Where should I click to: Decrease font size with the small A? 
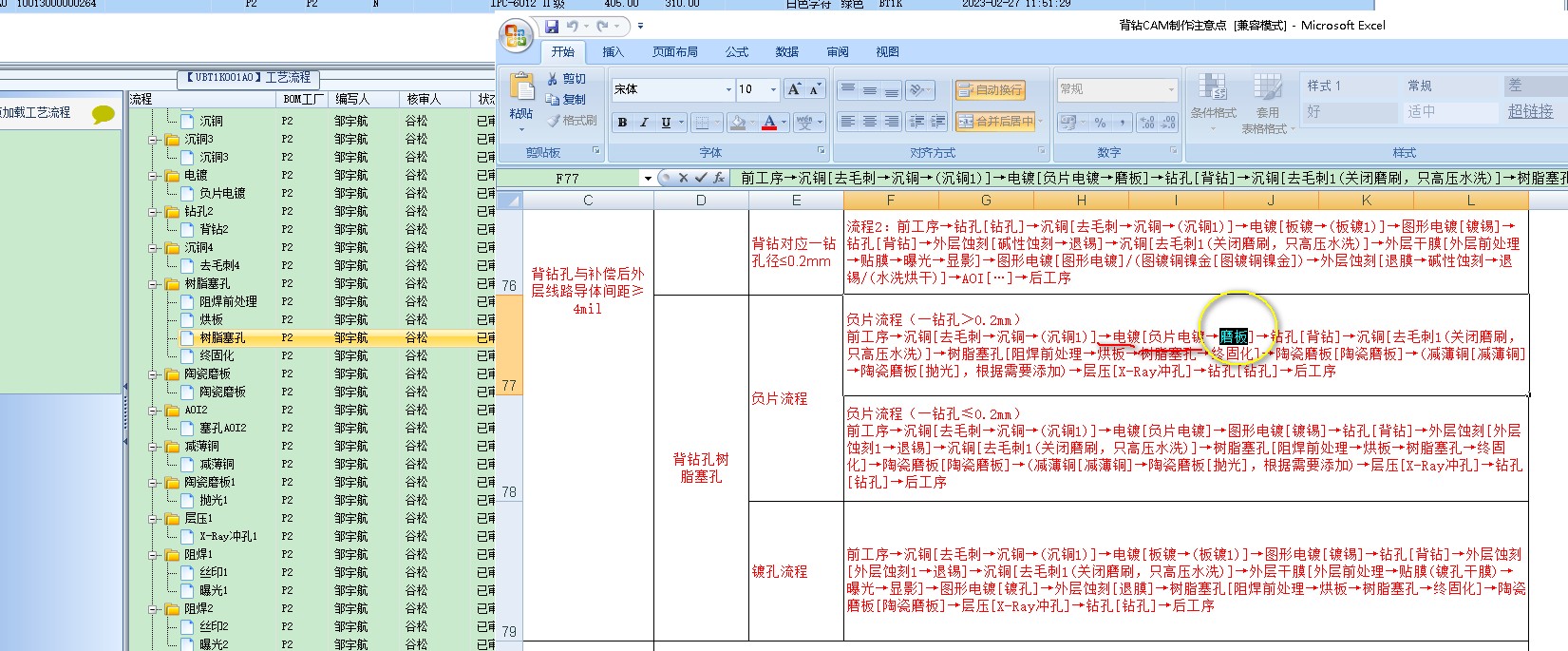coord(814,89)
